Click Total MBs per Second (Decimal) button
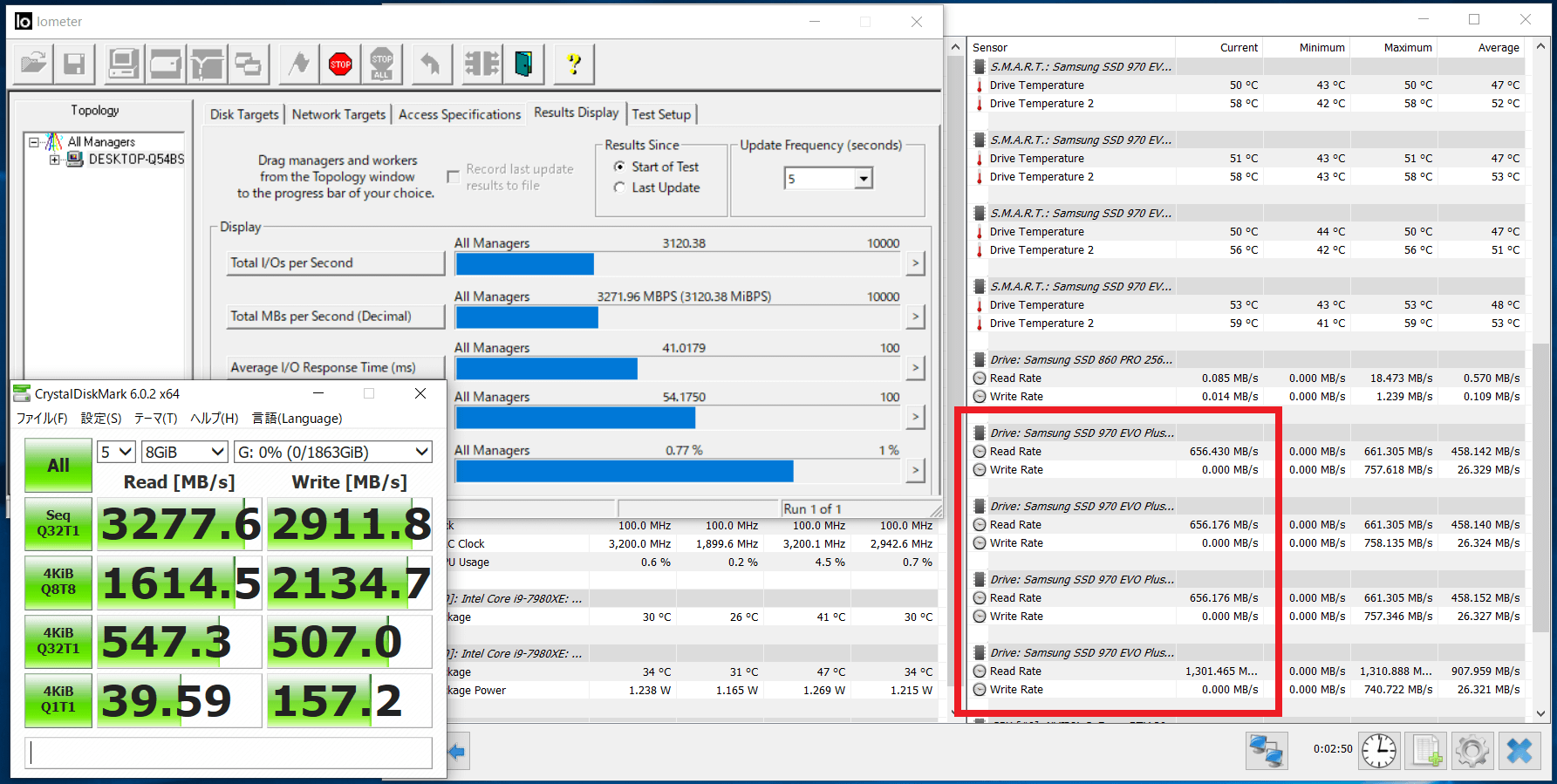Viewport: 1557px width, 784px height. click(336, 317)
